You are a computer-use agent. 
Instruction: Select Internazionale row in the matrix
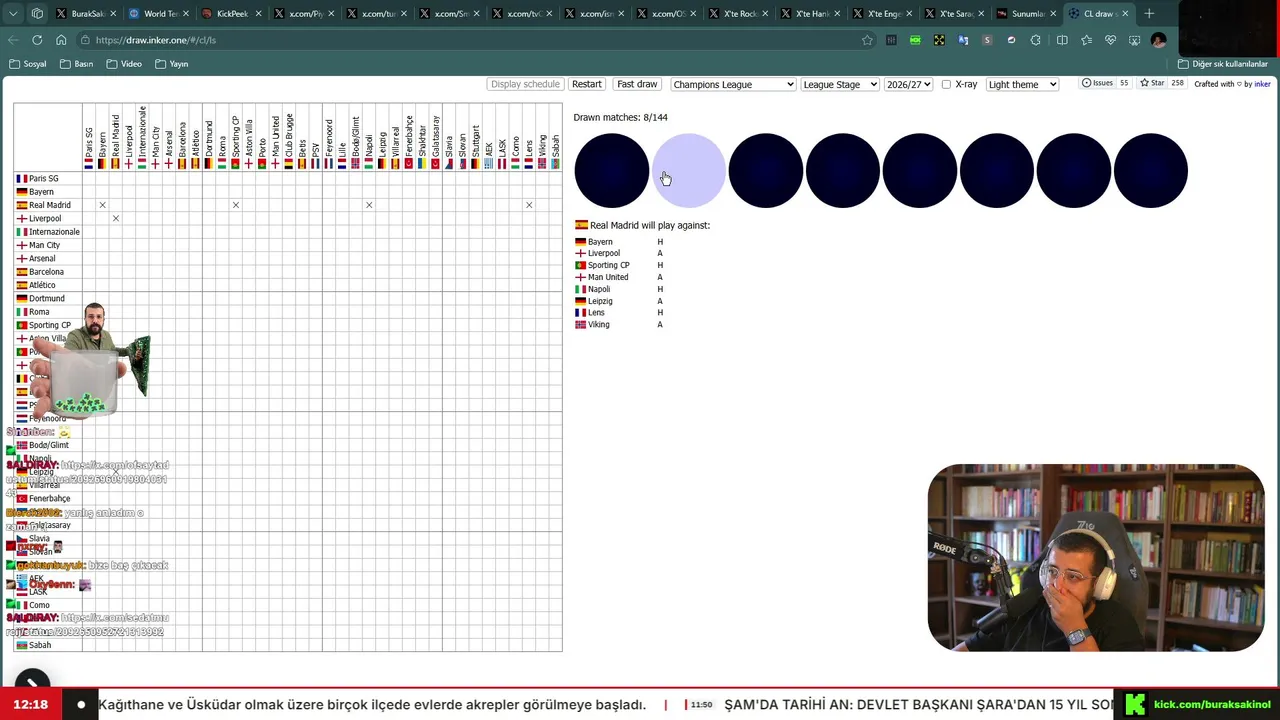tap(48, 232)
